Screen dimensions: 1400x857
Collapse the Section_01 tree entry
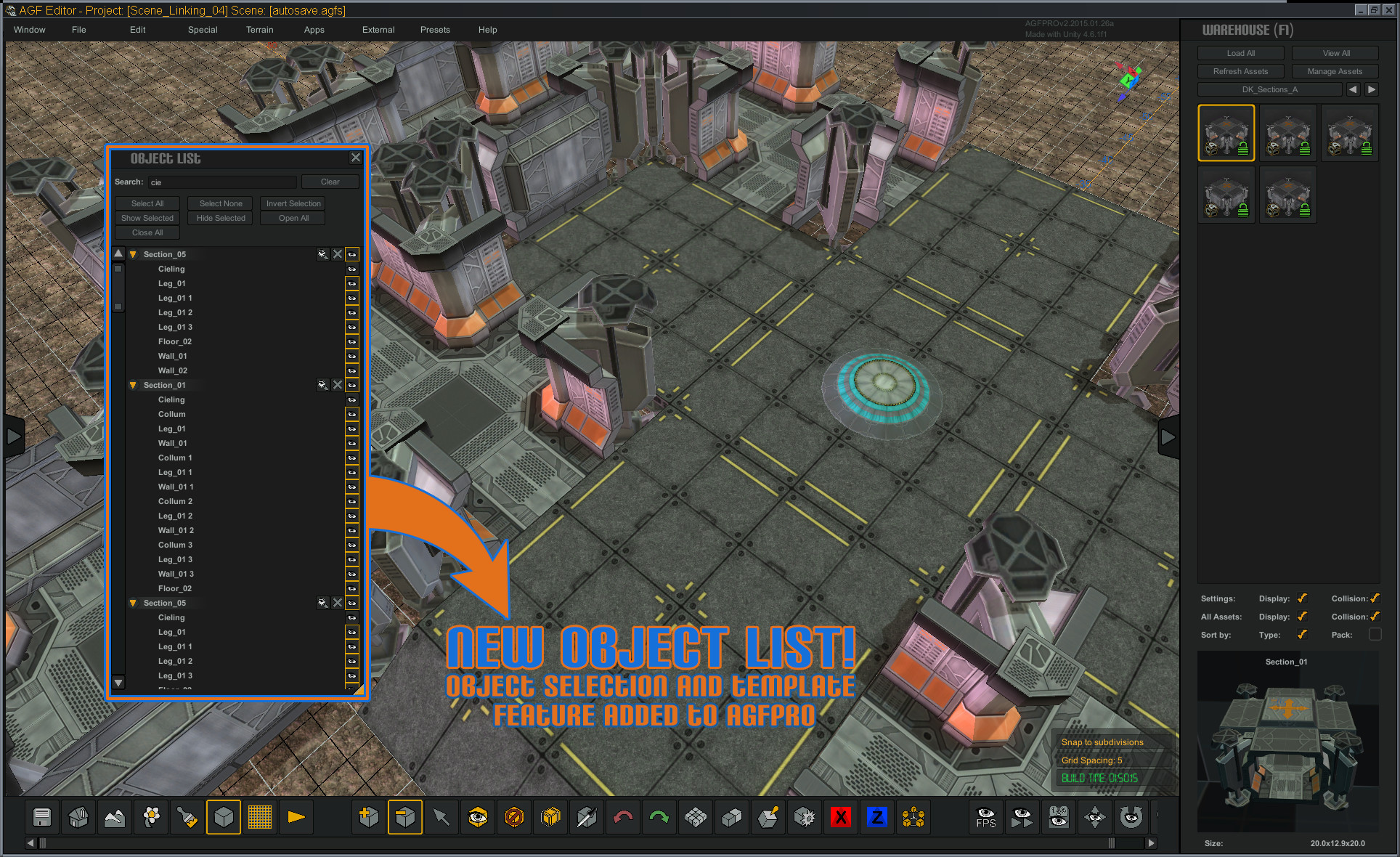[133, 385]
